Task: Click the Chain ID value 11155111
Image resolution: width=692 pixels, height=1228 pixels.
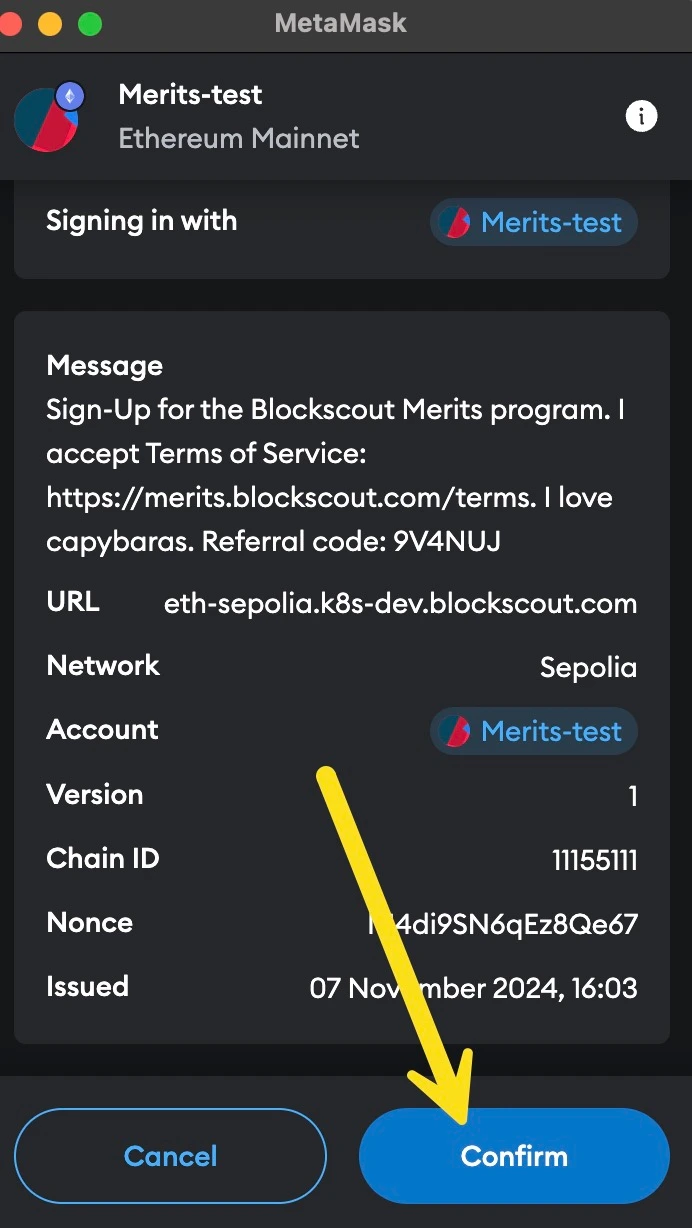Action: coord(594,860)
